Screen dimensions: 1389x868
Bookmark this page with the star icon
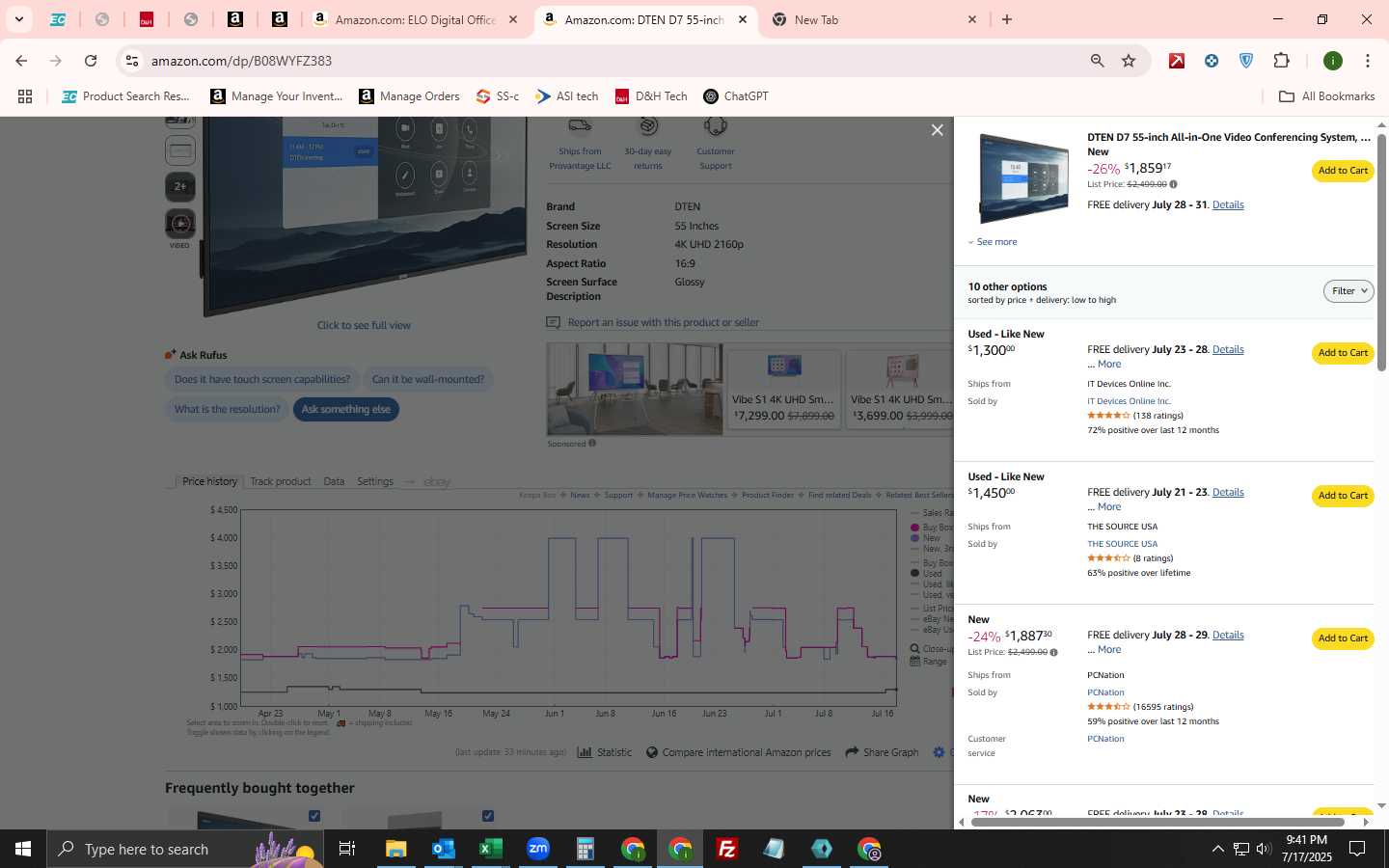1129,61
